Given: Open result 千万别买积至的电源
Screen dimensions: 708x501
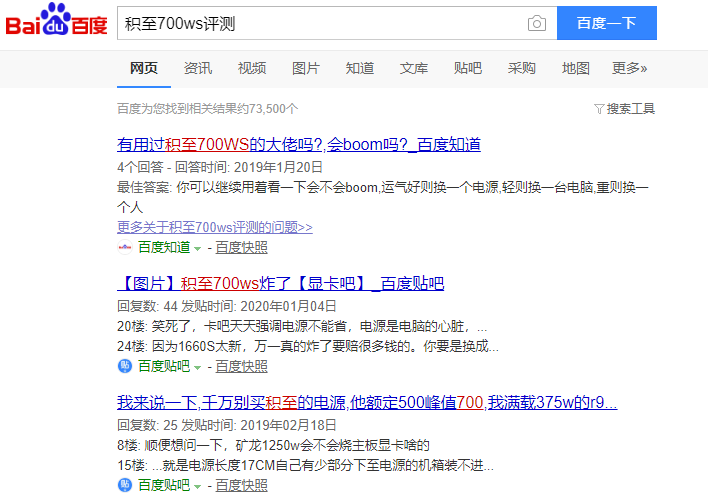Looking at the screenshot, I should (367, 402).
